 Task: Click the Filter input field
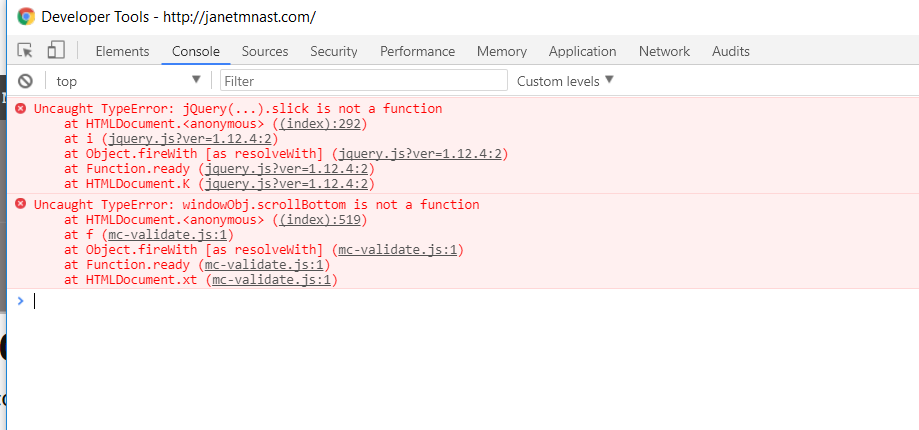[364, 81]
